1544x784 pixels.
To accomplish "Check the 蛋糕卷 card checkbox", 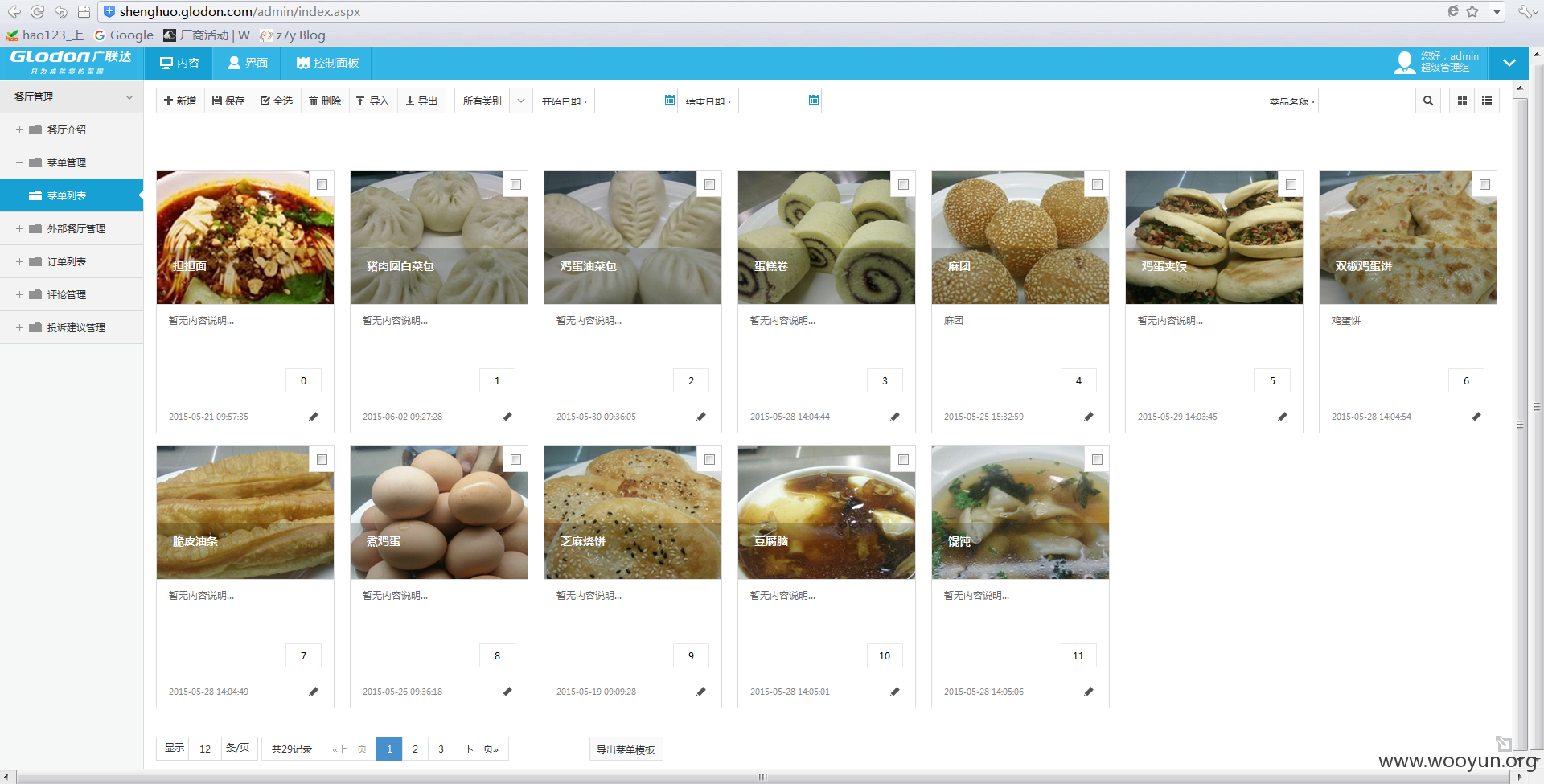I will [903, 184].
